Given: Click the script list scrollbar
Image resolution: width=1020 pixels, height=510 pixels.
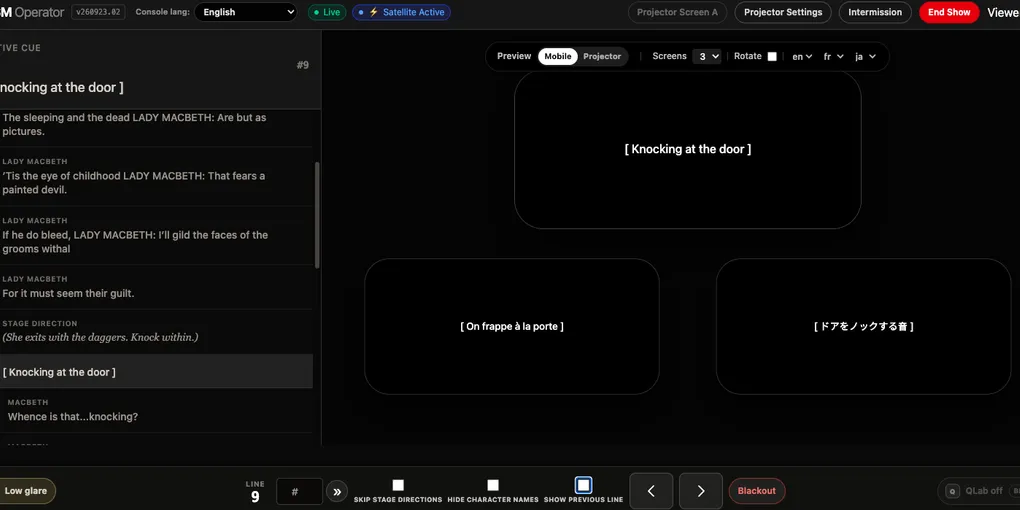Looking at the screenshot, I should (317, 215).
